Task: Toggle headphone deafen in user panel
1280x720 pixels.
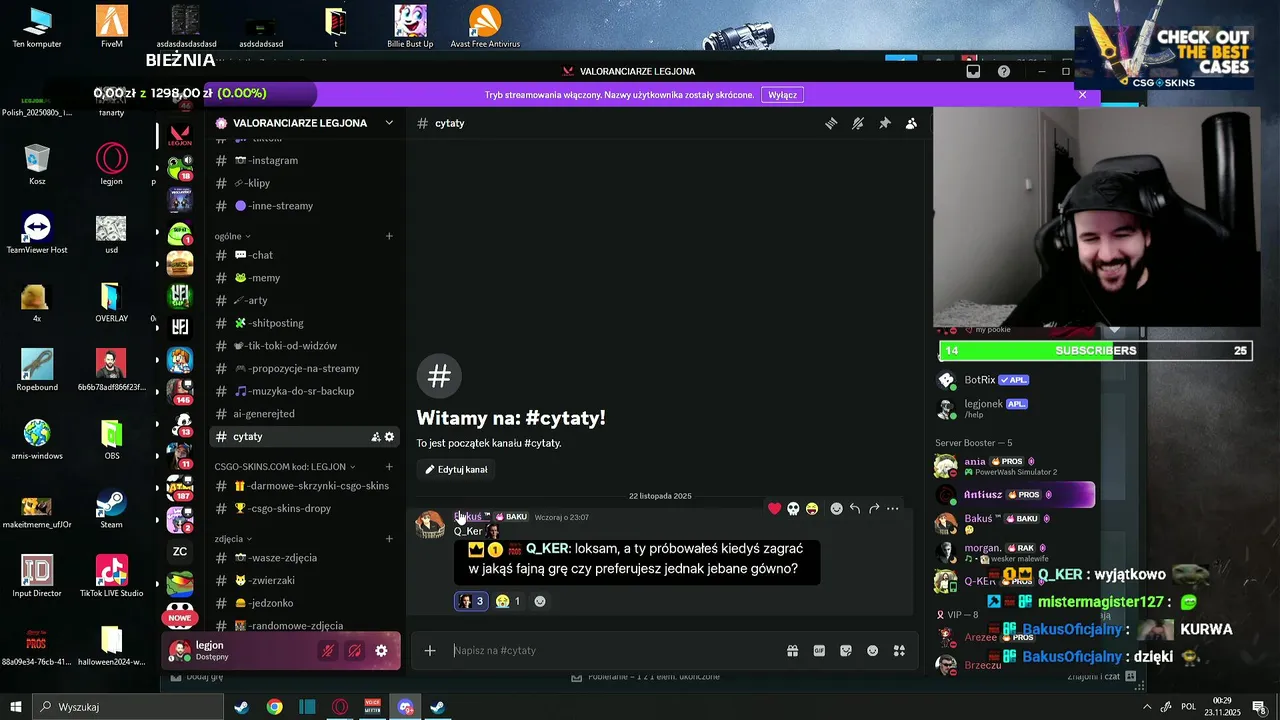Action: [355, 651]
